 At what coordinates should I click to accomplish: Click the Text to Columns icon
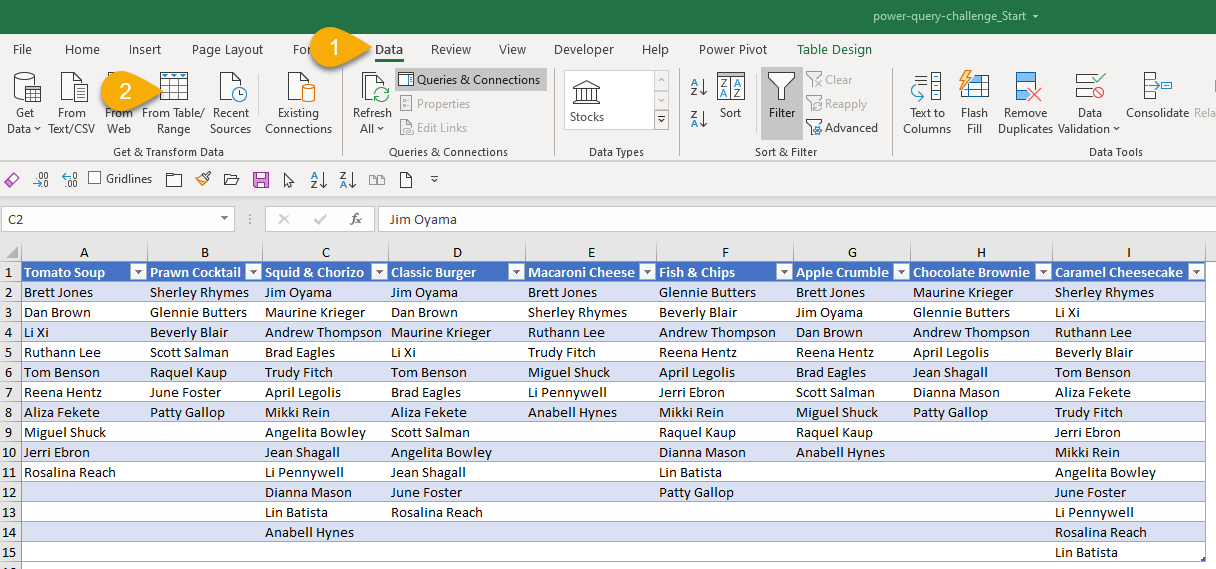click(x=927, y=89)
